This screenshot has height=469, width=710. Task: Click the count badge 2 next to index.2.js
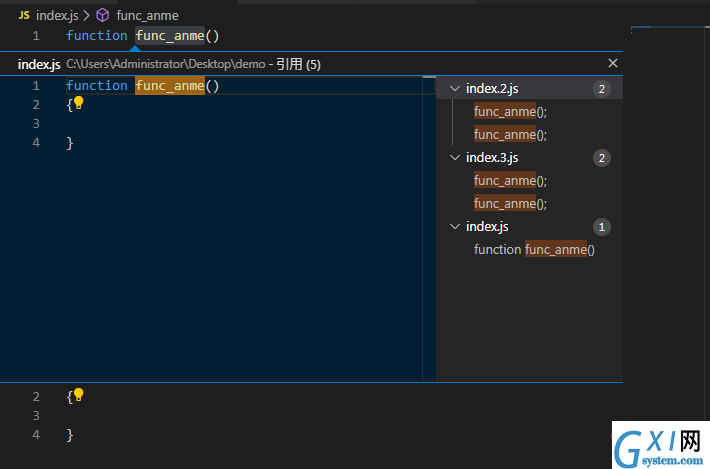tap(602, 89)
